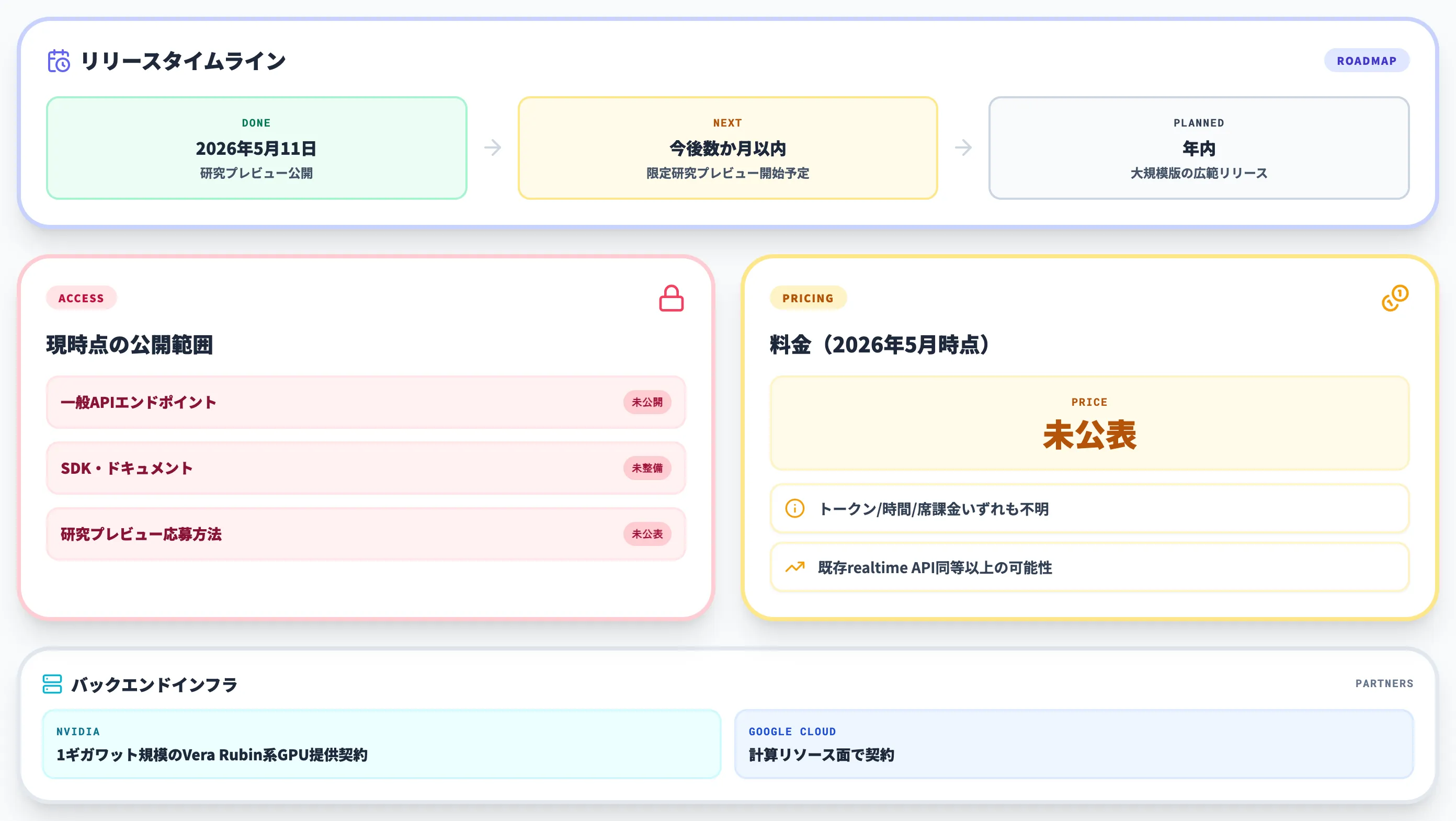Click the PARTNERS label
This screenshot has width=1456, height=821.
1384,683
